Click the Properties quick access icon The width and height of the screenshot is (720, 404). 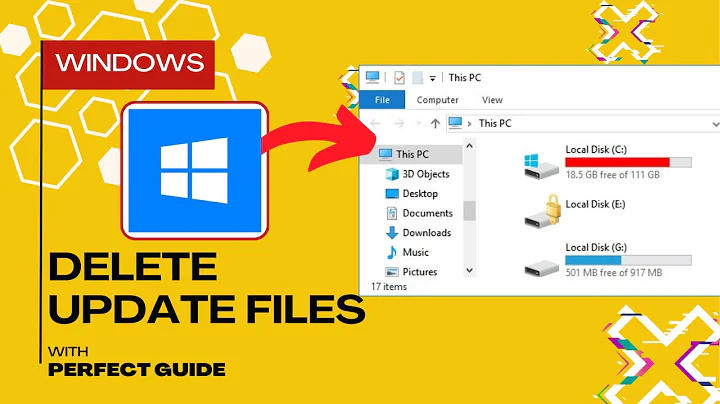pyautogui.click(x=399, y=78)
